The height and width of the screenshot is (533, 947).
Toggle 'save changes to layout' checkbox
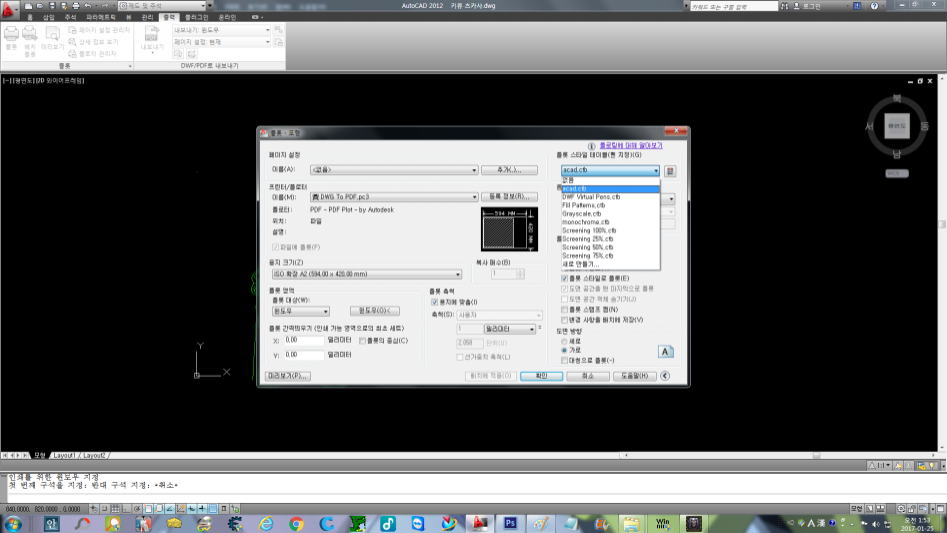tap(565, 320)
